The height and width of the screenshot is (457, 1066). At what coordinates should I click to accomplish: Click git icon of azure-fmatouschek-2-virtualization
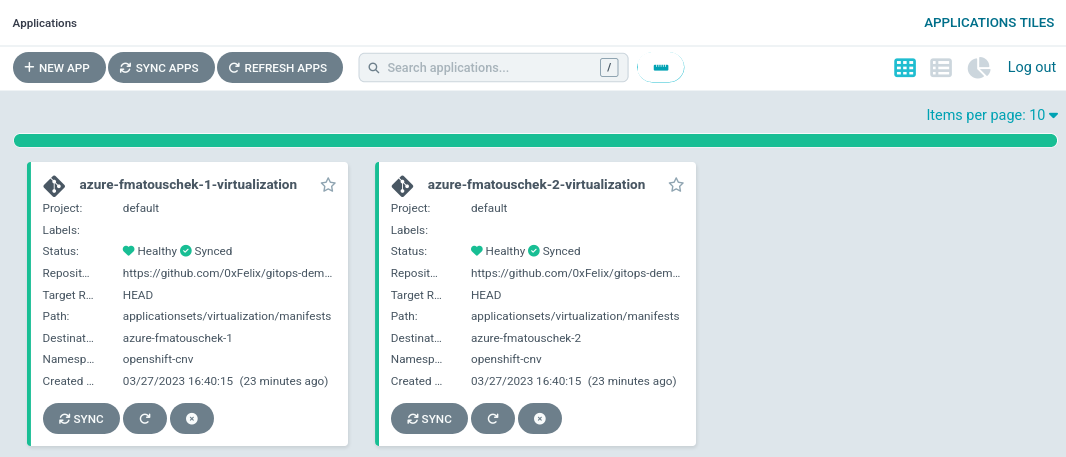[x=402, y=186]
